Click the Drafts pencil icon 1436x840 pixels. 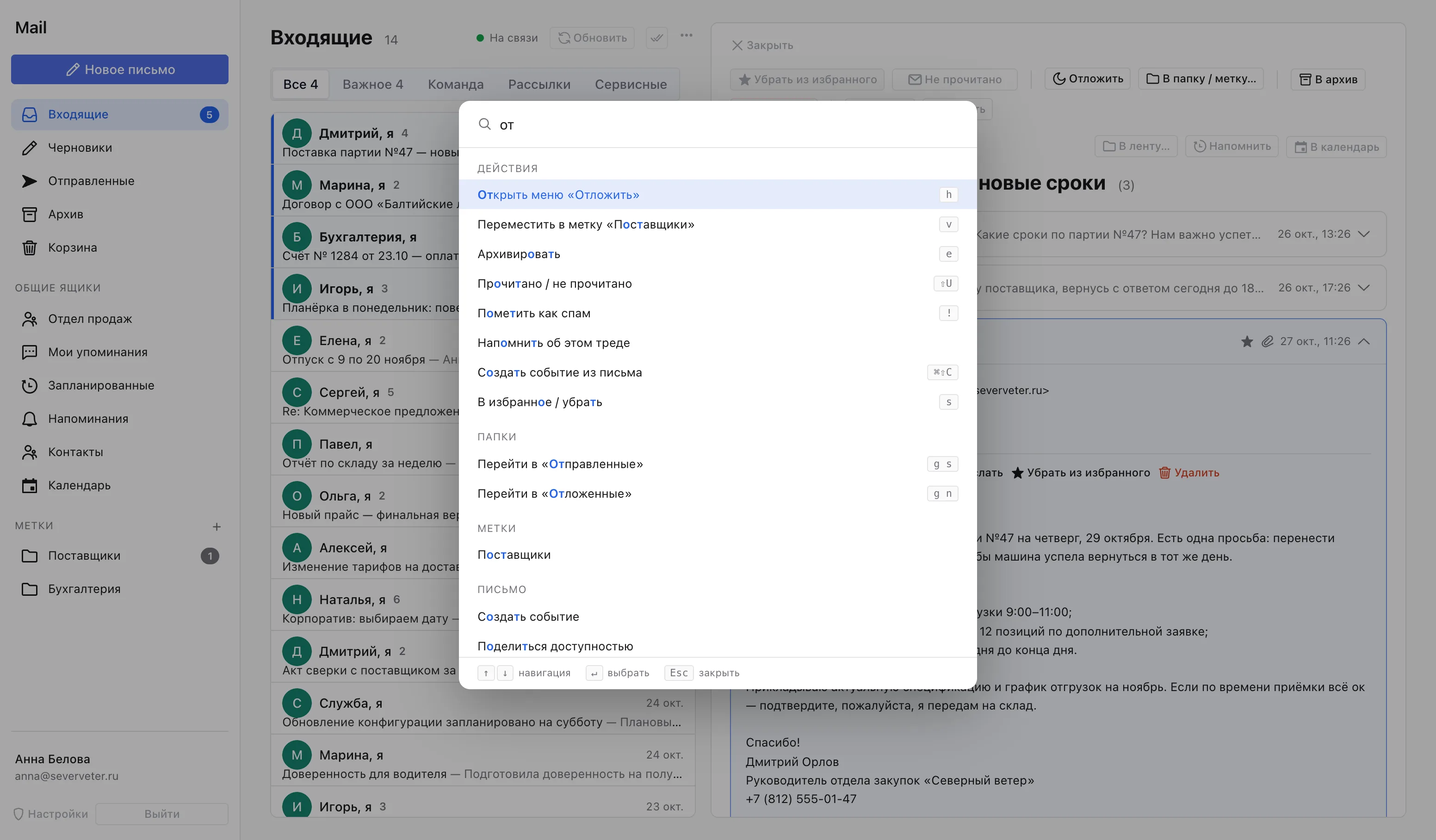[30, 148]
